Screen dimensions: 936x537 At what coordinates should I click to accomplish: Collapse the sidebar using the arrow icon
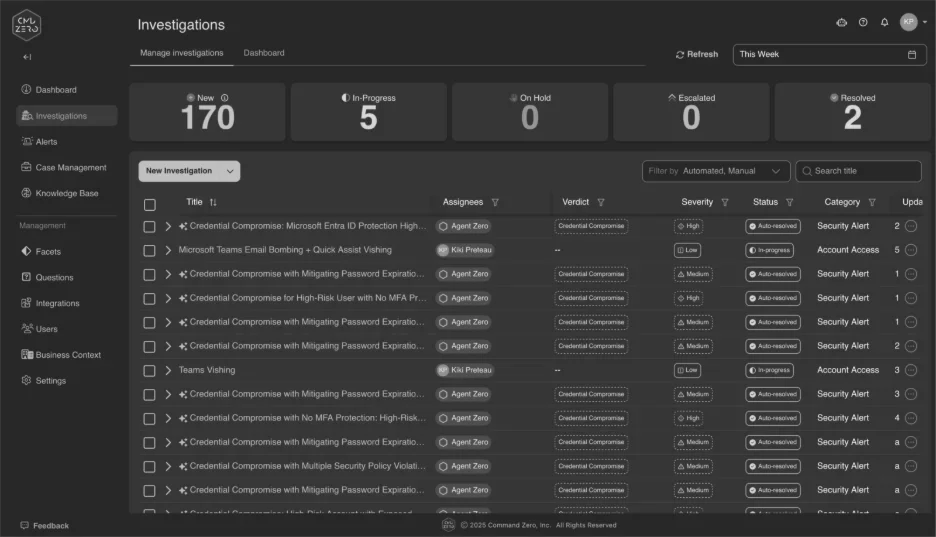pyautogui.click(x=27, y=57)
